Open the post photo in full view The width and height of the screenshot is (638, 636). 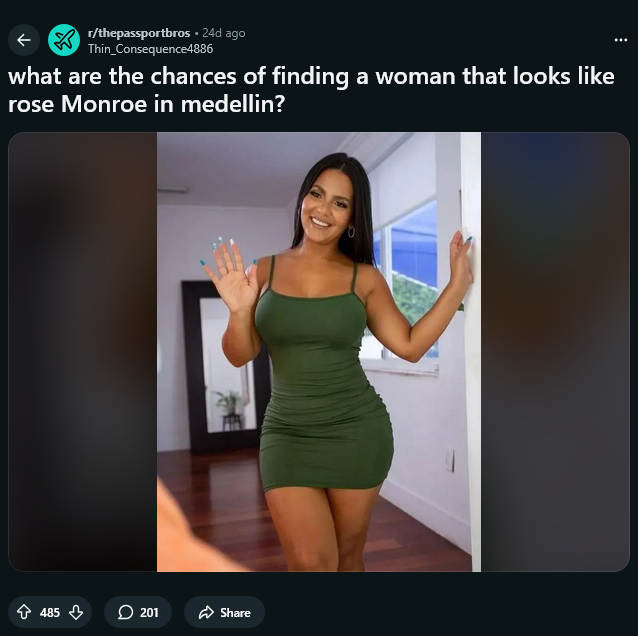[x=319, y=352]
